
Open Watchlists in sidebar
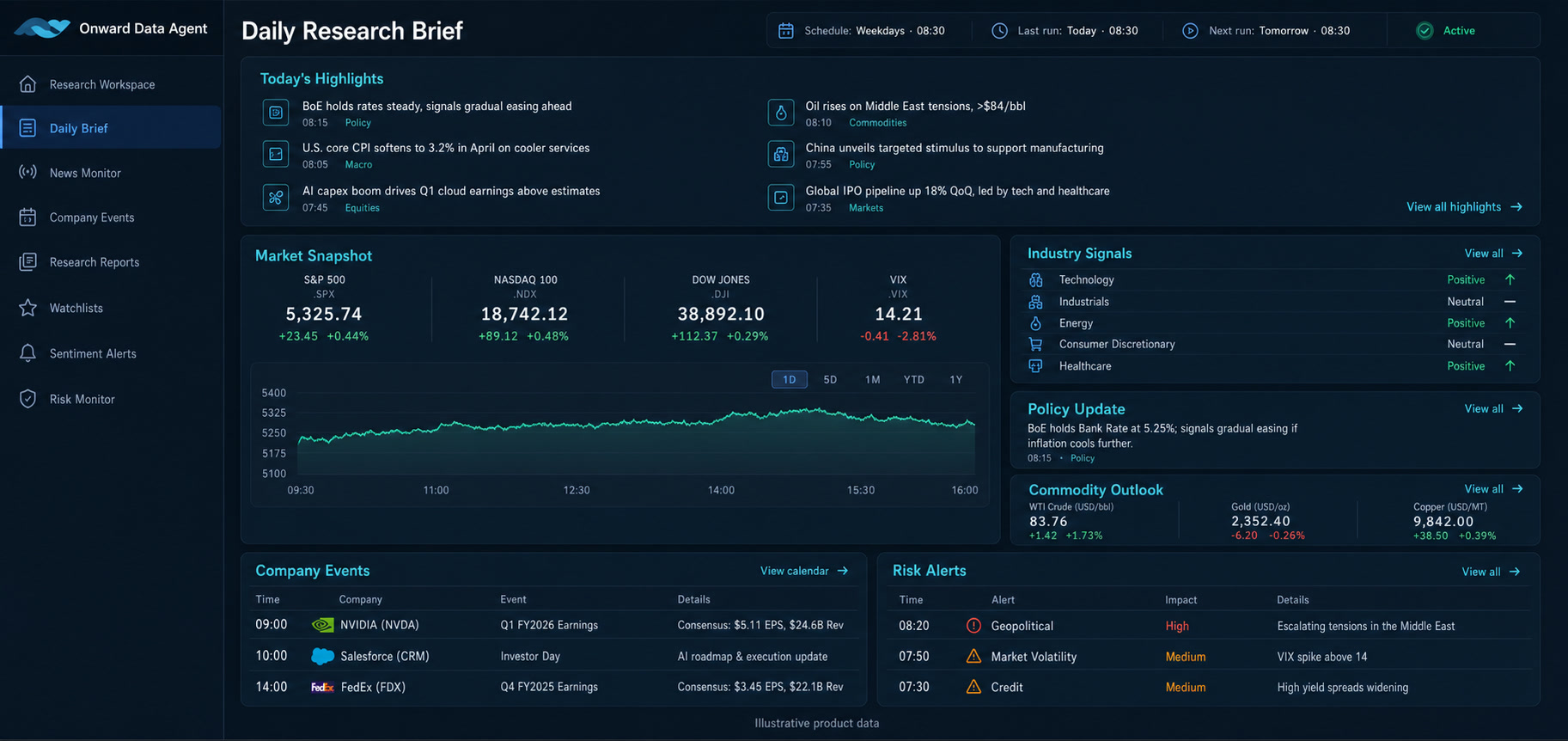111,308
